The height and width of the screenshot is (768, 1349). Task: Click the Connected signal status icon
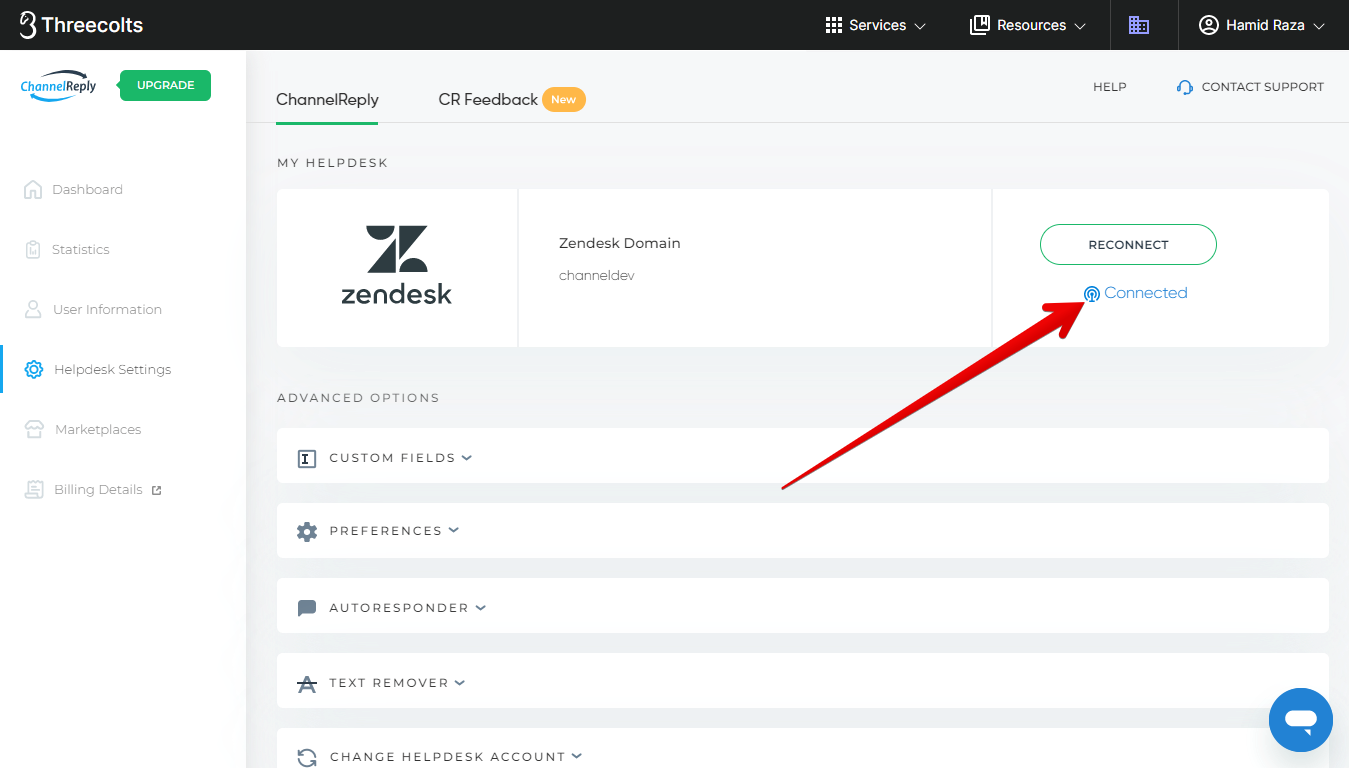point(1092,294)
